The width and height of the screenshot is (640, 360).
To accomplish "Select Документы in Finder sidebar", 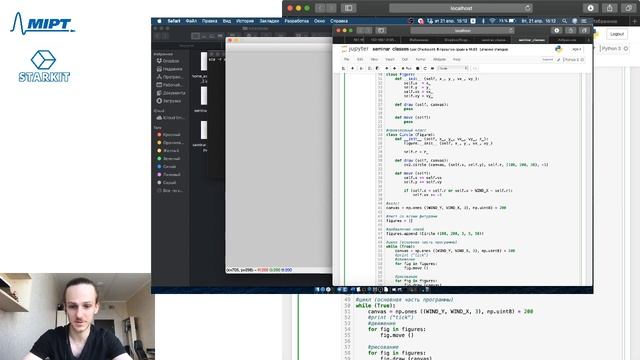I will click(x=171, y=93).
